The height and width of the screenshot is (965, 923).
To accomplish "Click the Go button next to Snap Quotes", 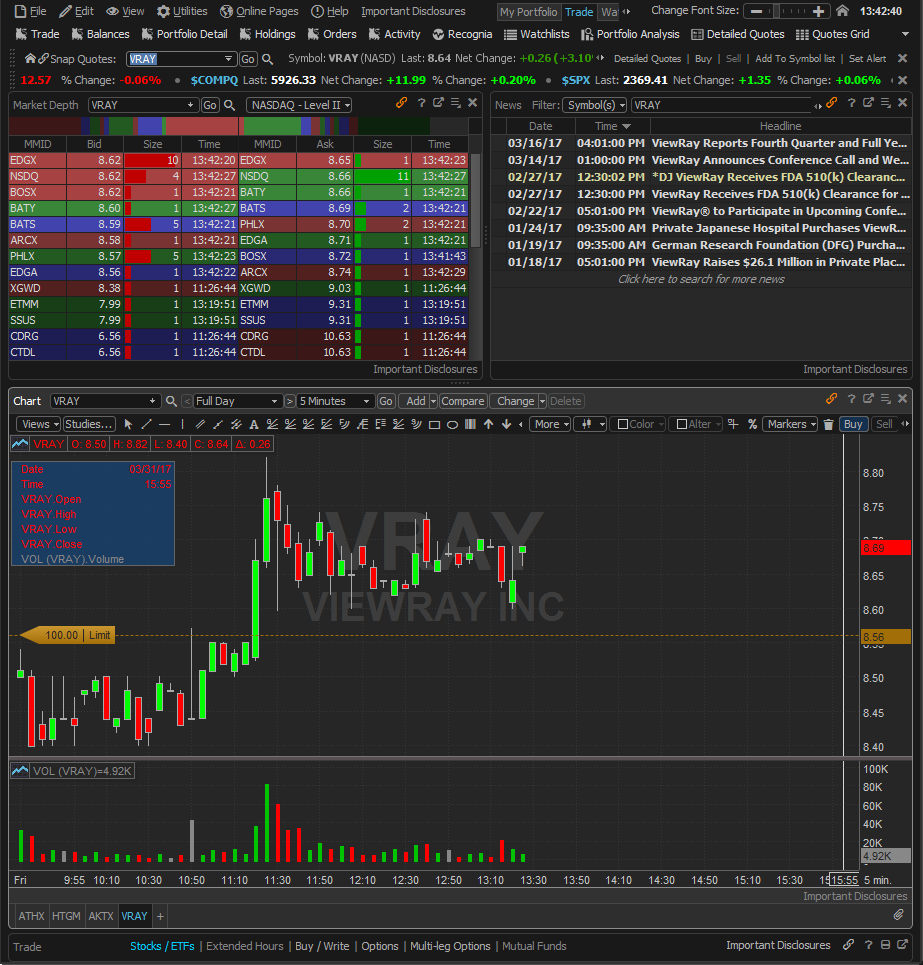I will pyautogui.click(x=247, y=59).
